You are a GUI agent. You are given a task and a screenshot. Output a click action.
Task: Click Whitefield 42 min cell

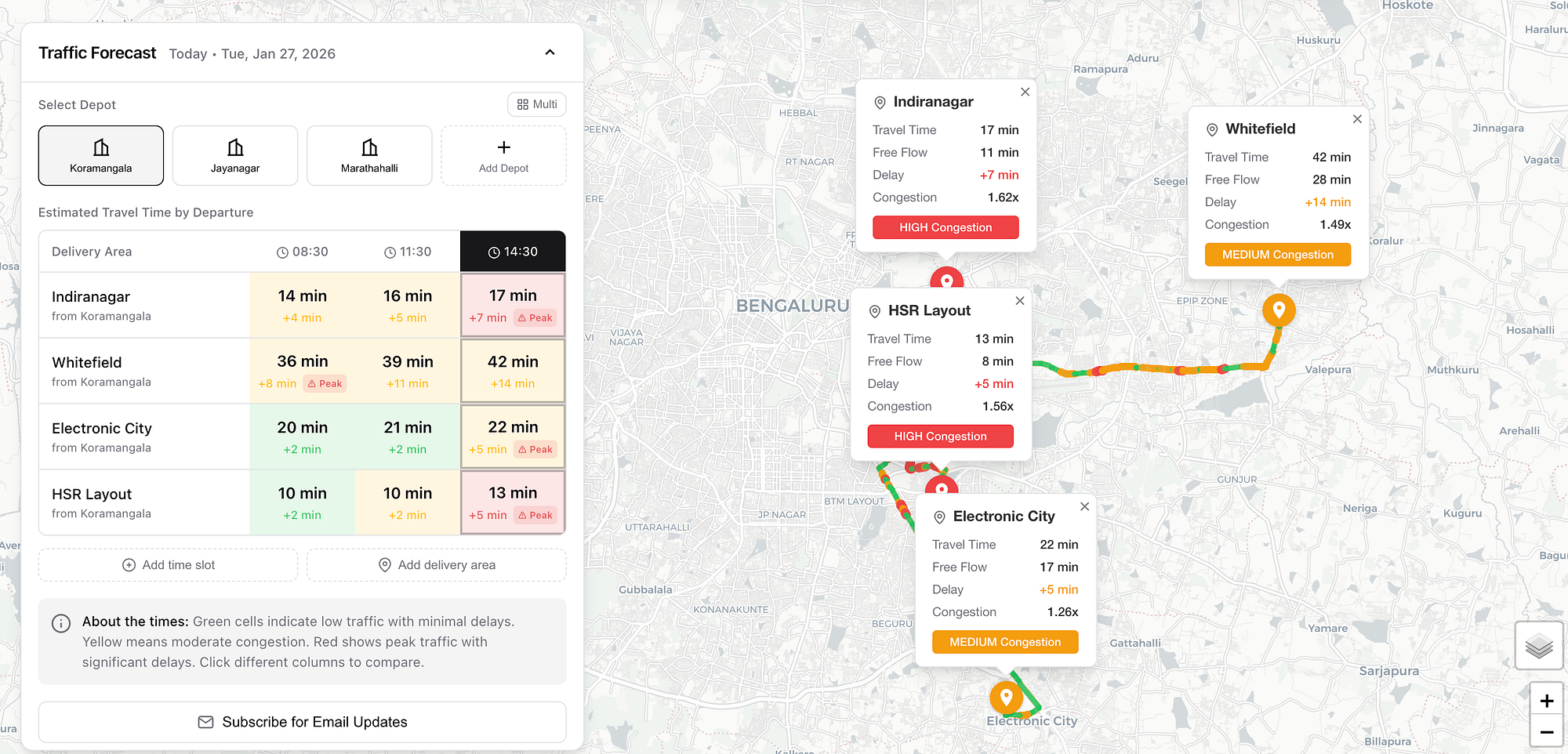(513, 371)
